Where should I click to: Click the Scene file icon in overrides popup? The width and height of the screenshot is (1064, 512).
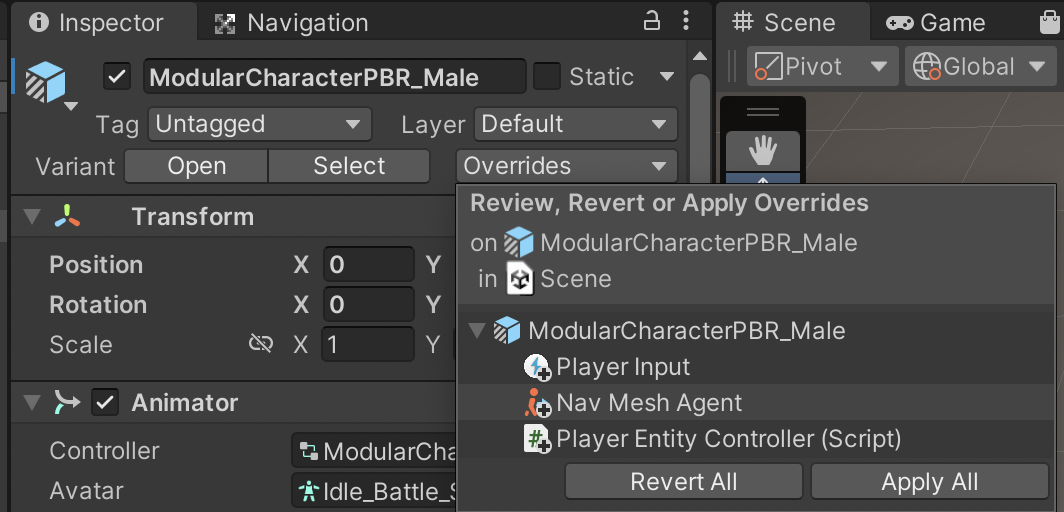click(520, 279)
